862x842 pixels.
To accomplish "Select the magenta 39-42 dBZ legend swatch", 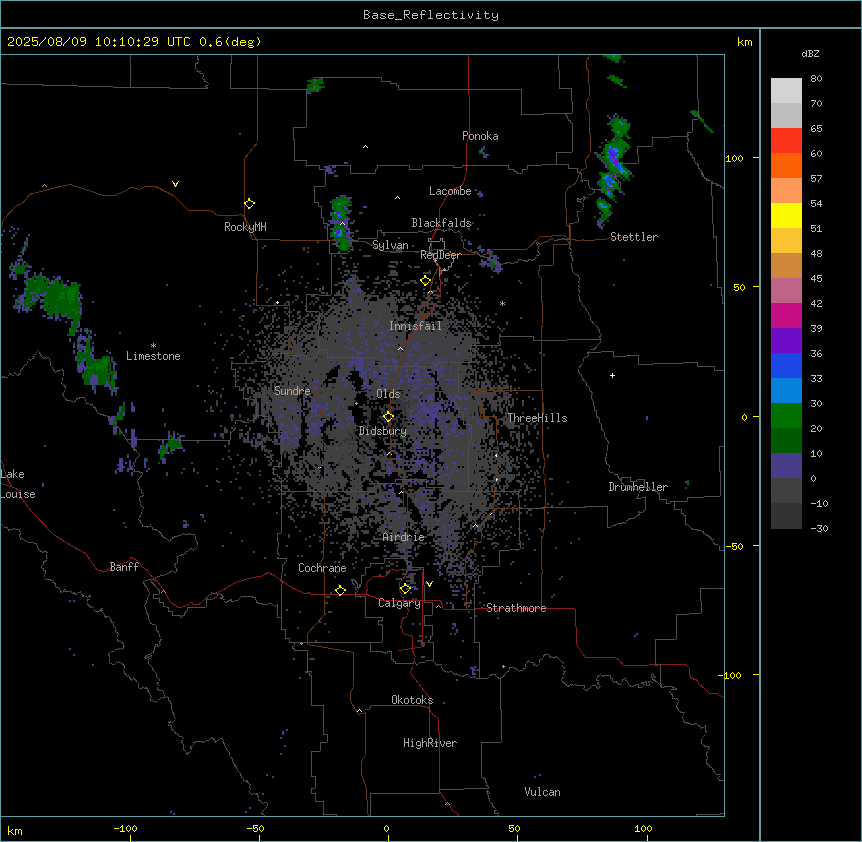I will pos(786,315).
